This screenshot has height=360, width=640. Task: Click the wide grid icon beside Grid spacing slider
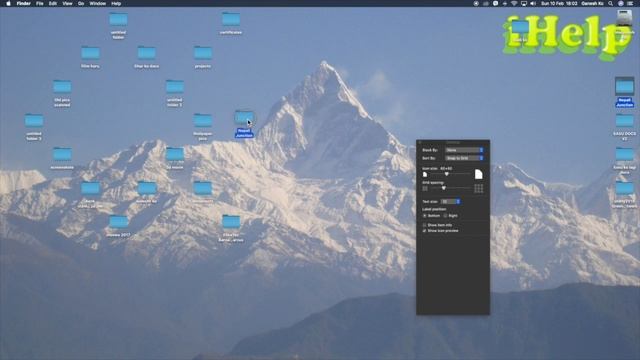coord(479,188)
